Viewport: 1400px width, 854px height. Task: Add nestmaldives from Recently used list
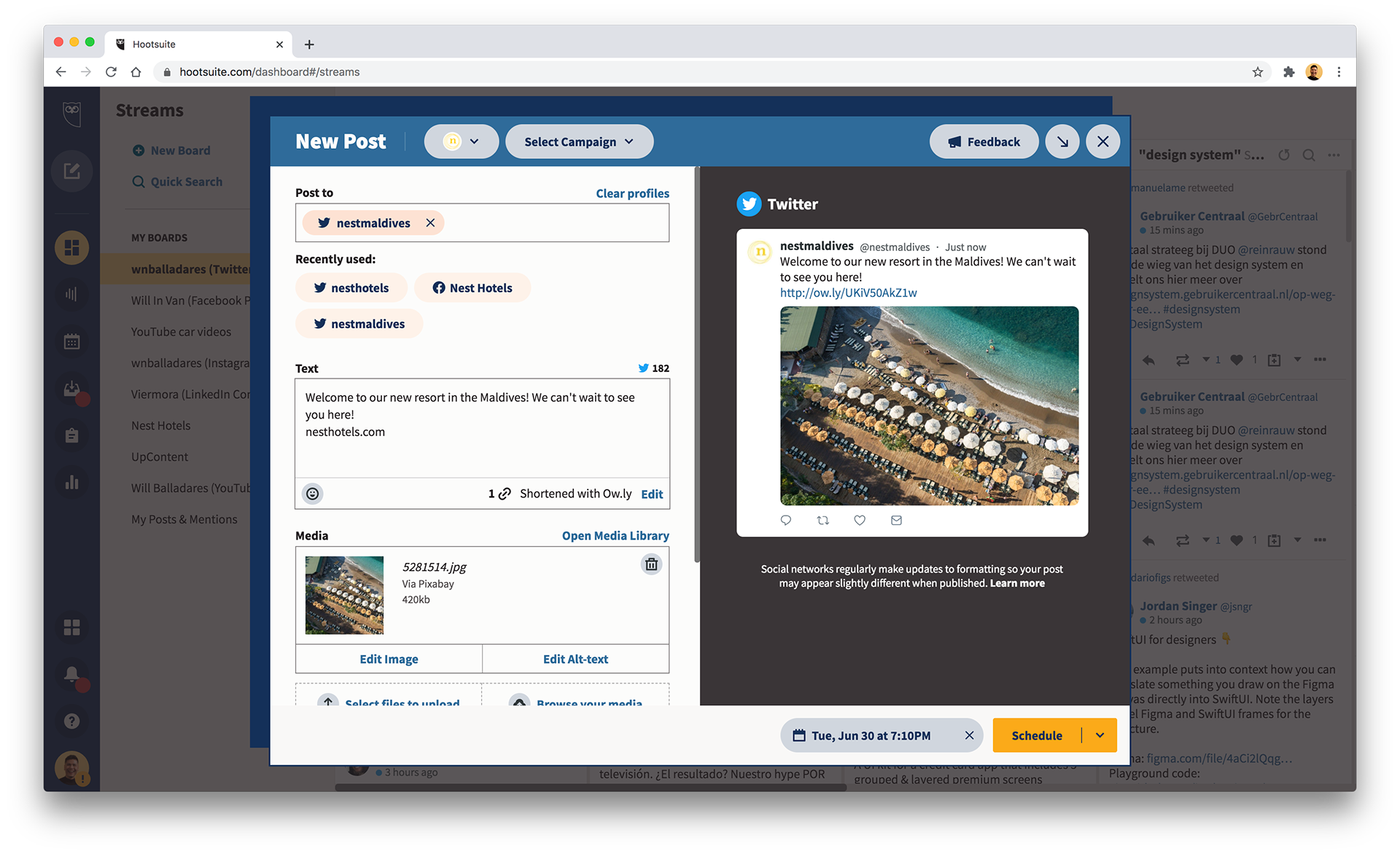tap(359, 324)
